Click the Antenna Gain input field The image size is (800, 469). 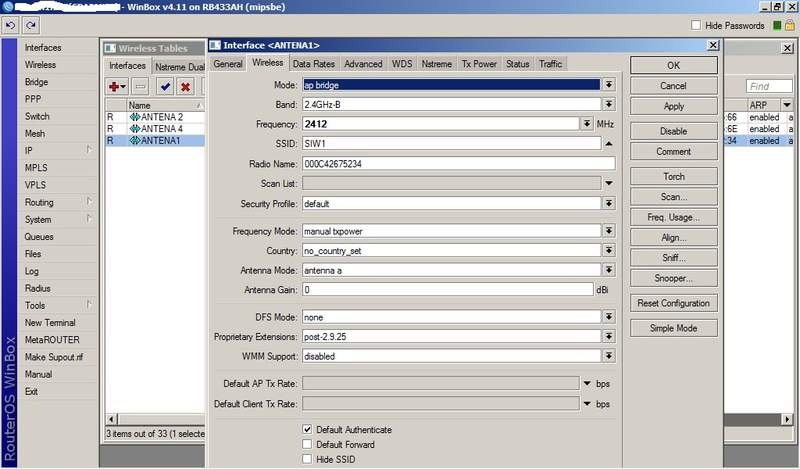tap(447, 290)
